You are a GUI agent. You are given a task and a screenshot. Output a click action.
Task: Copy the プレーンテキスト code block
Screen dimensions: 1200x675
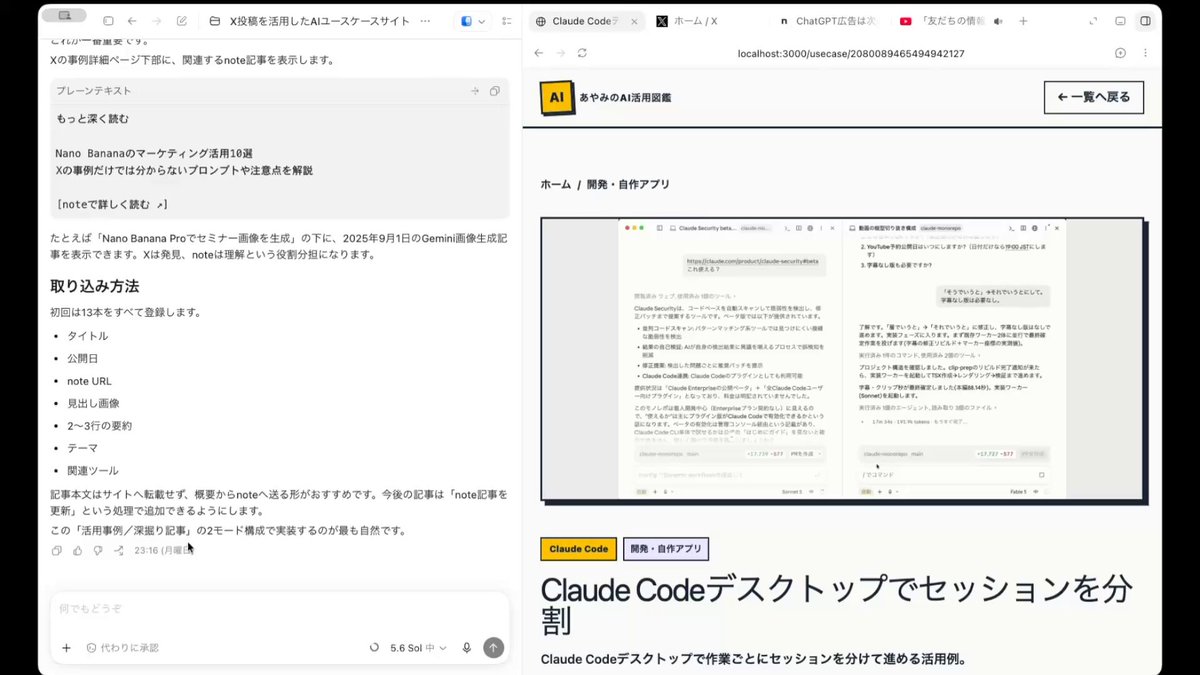tap(494, 91)
